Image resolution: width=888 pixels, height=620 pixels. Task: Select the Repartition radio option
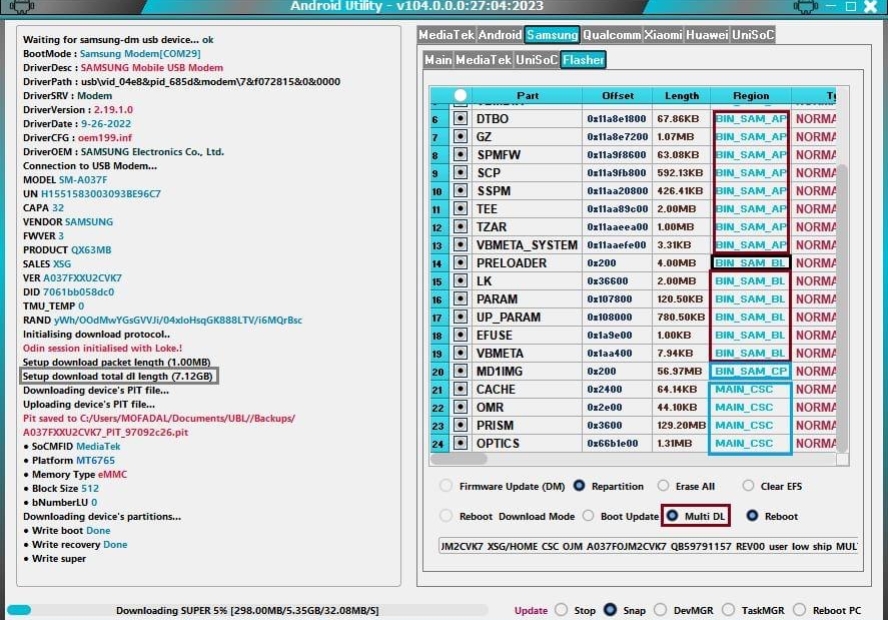click(x=579, y=486)
